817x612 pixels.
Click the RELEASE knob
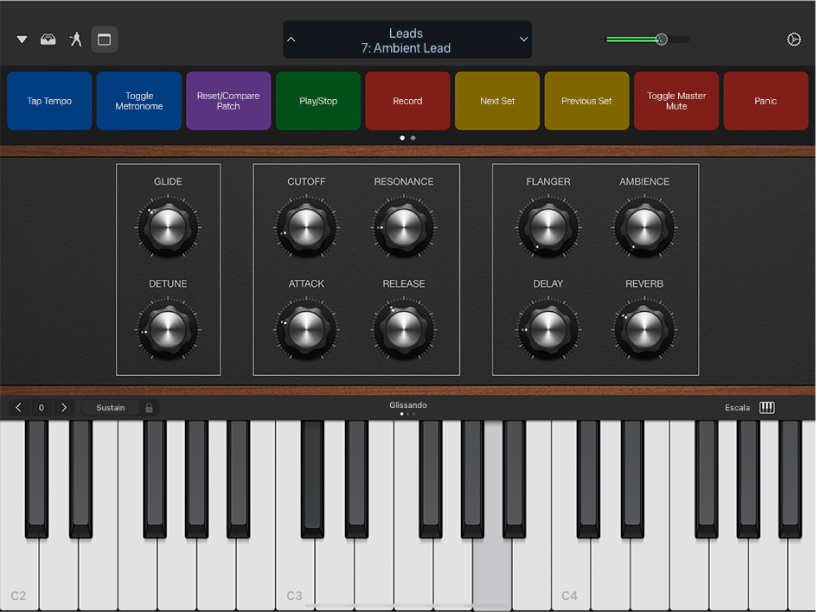[404, 329]
